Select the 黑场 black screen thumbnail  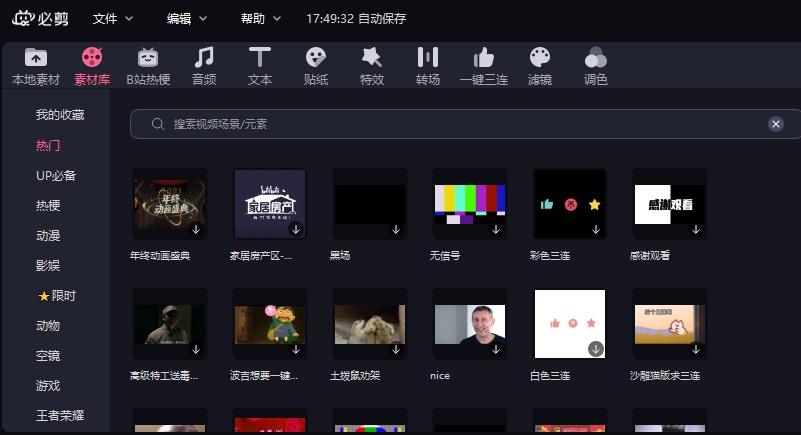(370, 204)
